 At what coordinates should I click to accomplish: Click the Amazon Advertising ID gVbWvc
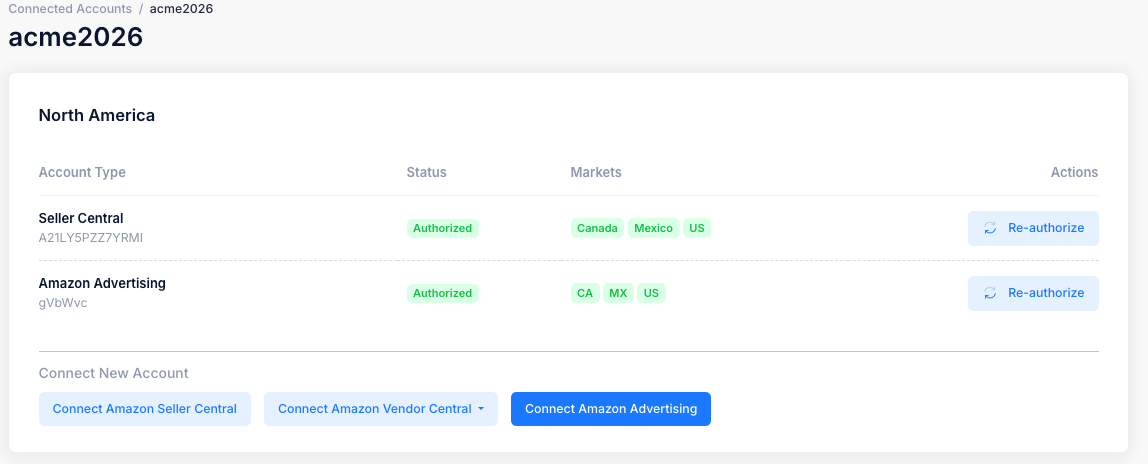tap(63, 303)
